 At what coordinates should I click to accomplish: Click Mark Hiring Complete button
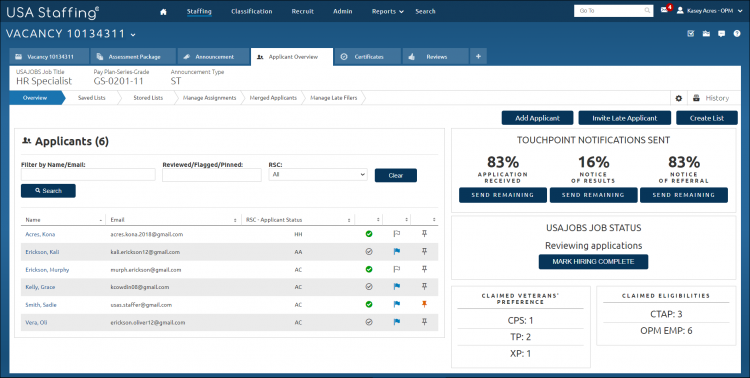[593, 262]
